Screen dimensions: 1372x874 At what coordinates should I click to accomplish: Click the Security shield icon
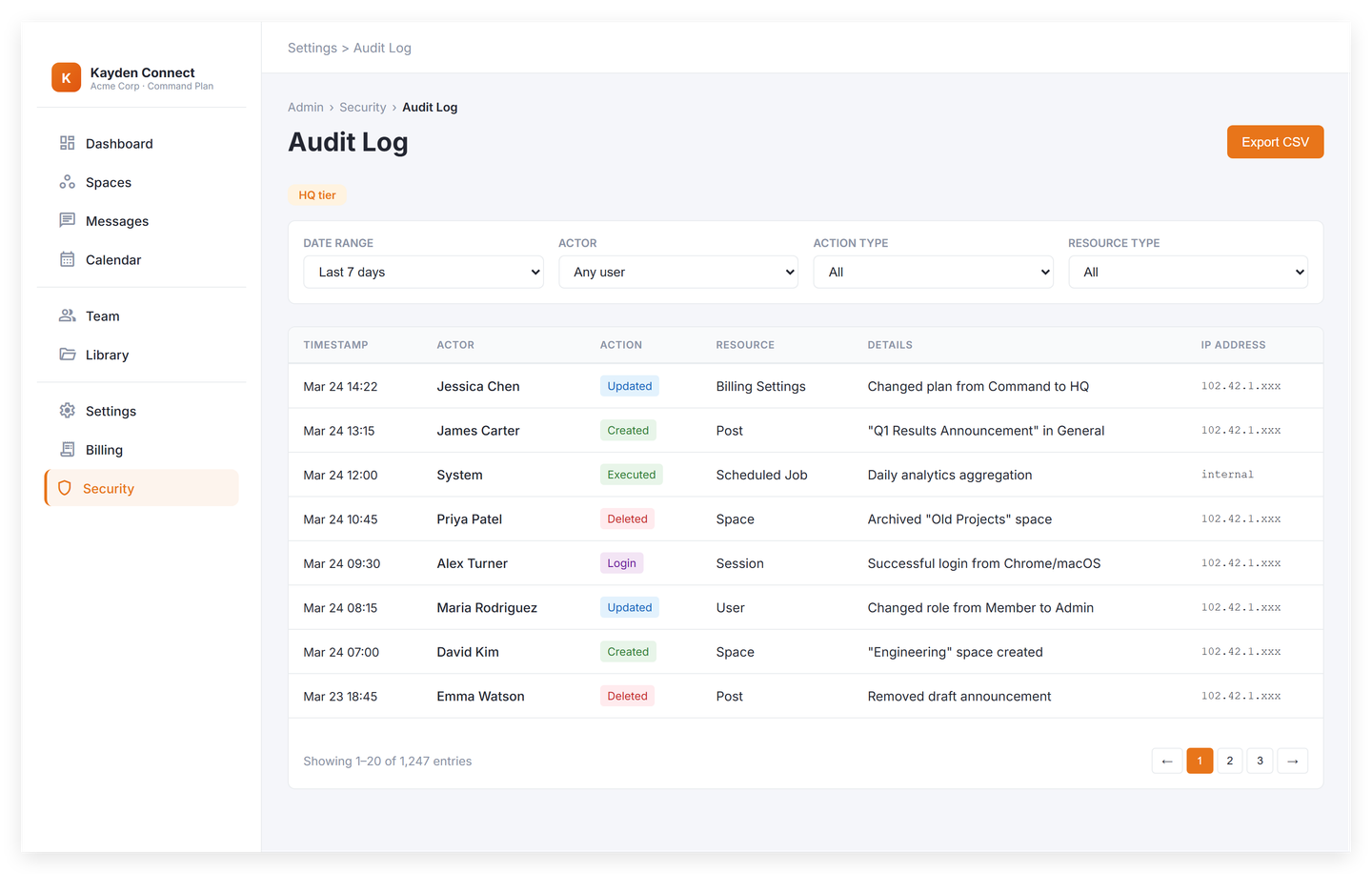(x=65, y=488)
